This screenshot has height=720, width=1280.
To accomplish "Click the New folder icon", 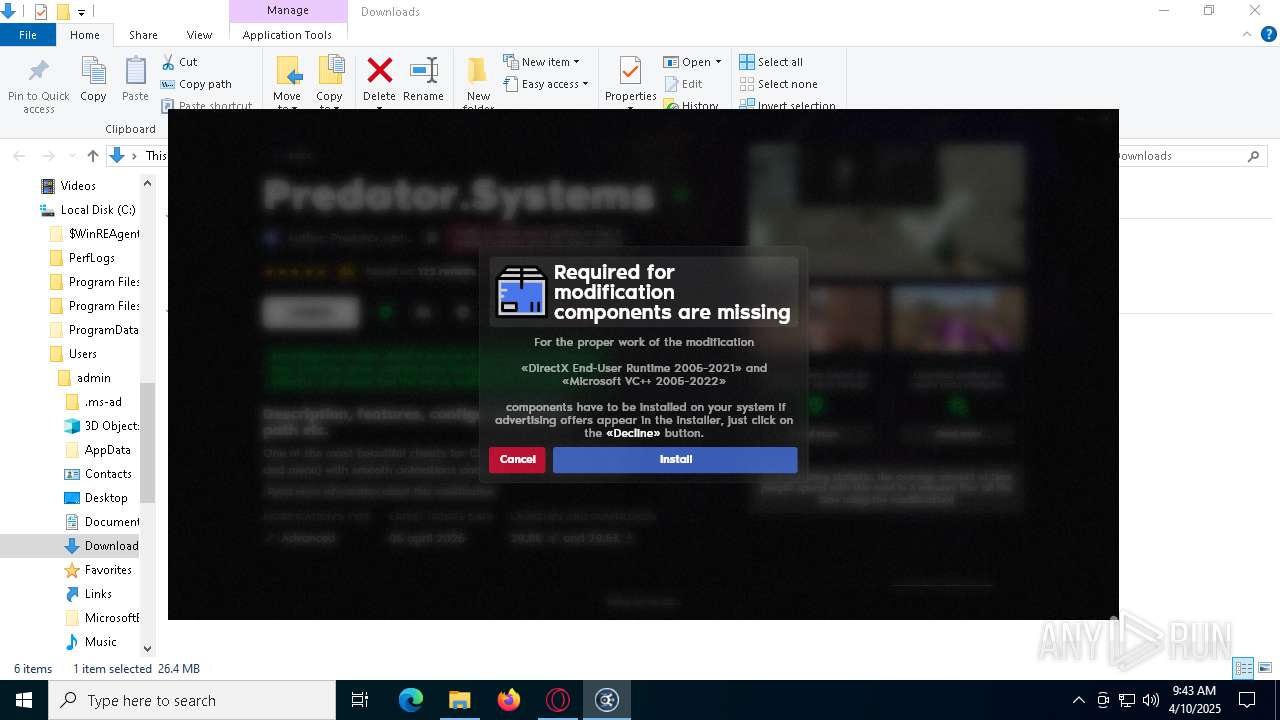I will (x=477, y=72).
